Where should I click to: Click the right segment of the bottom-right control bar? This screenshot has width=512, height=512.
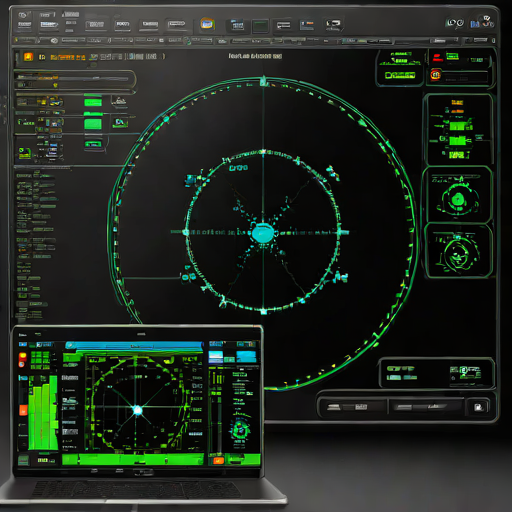(426, 407)
